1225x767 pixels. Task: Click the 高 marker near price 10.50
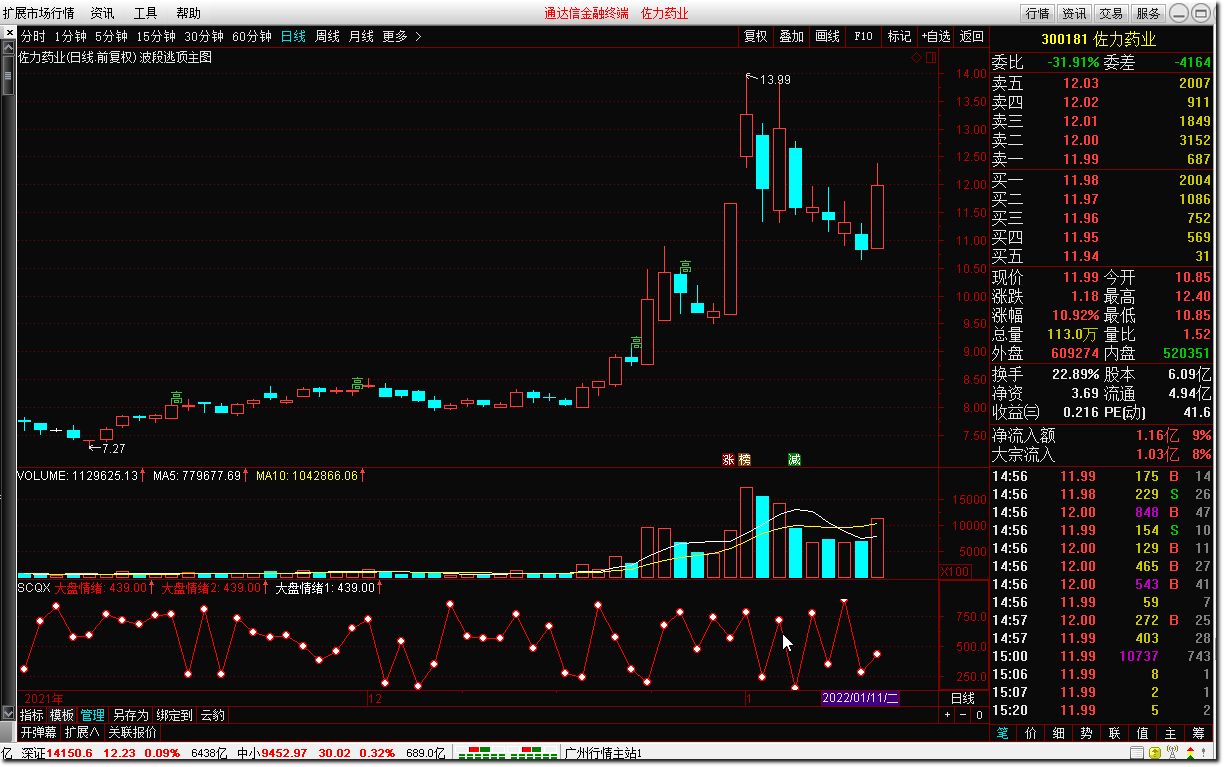point(685,267)
